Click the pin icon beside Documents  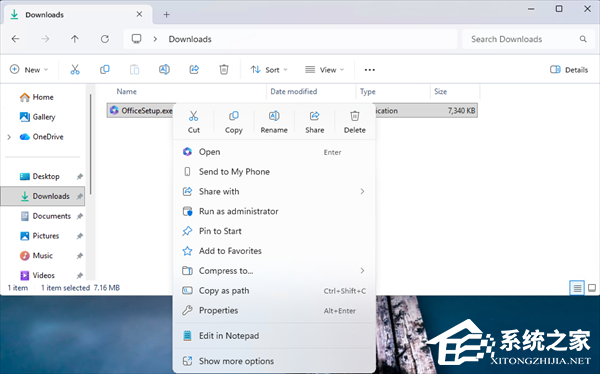click(80, 216)
